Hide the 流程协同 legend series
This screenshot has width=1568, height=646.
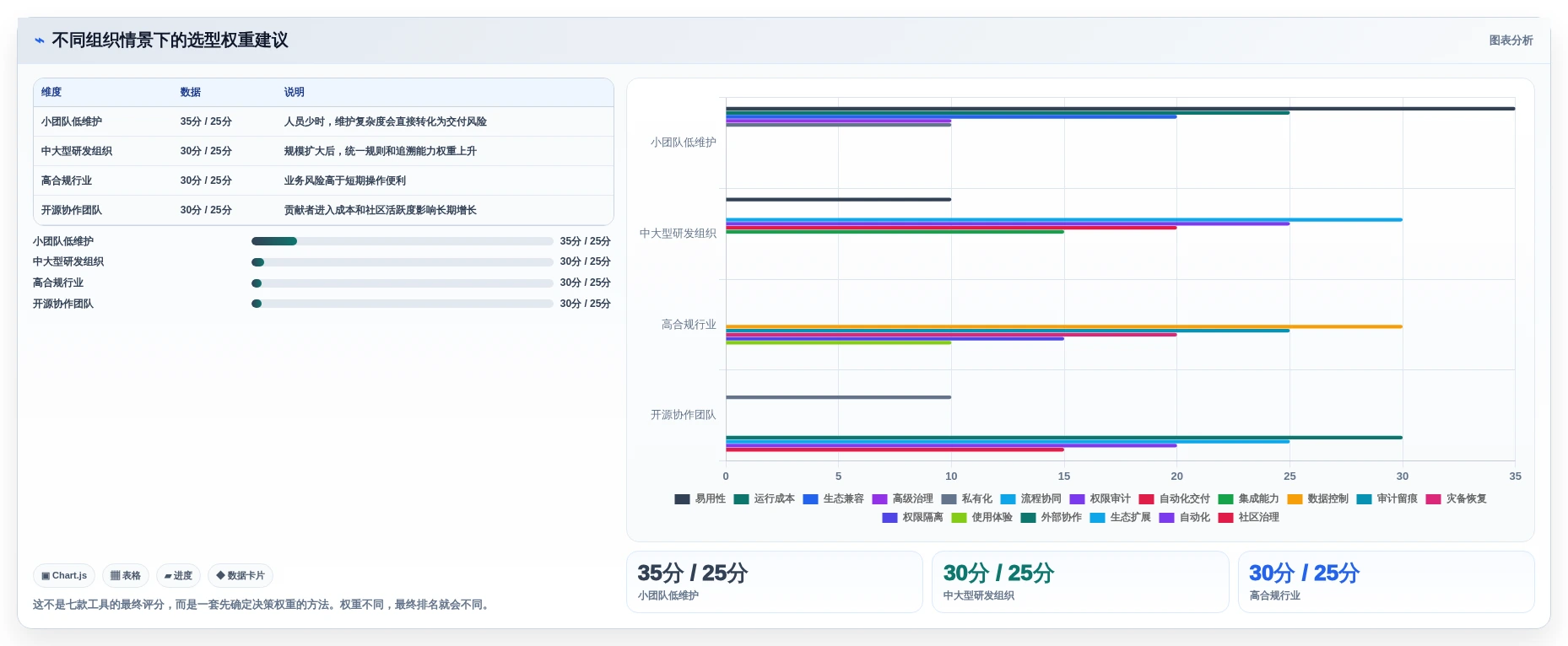(1031, 498)
